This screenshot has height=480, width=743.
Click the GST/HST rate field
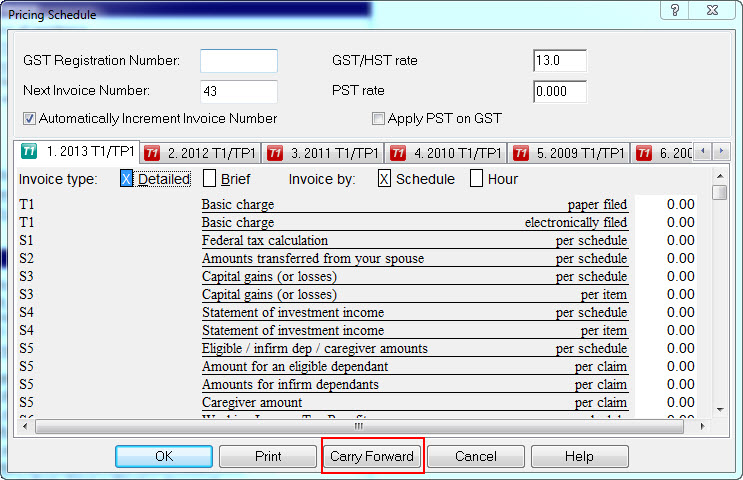click(x=560, y=61)
